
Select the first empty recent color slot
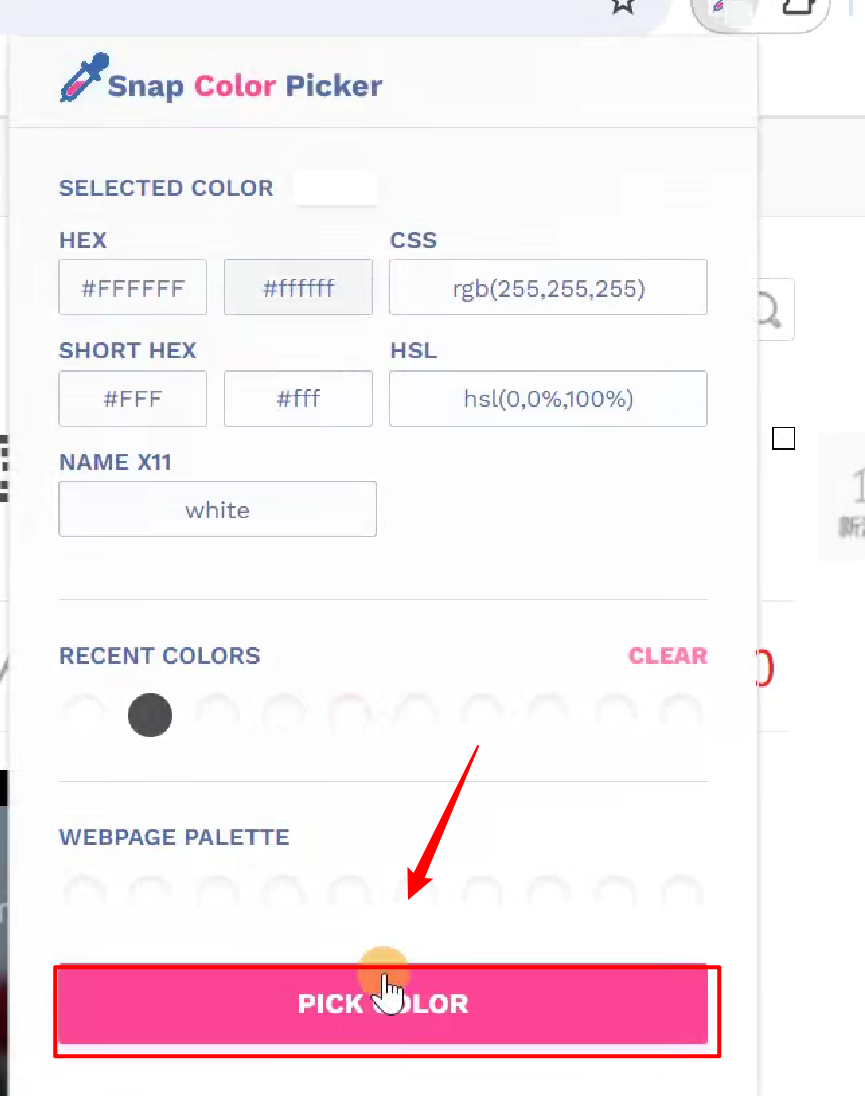[84, 716]
